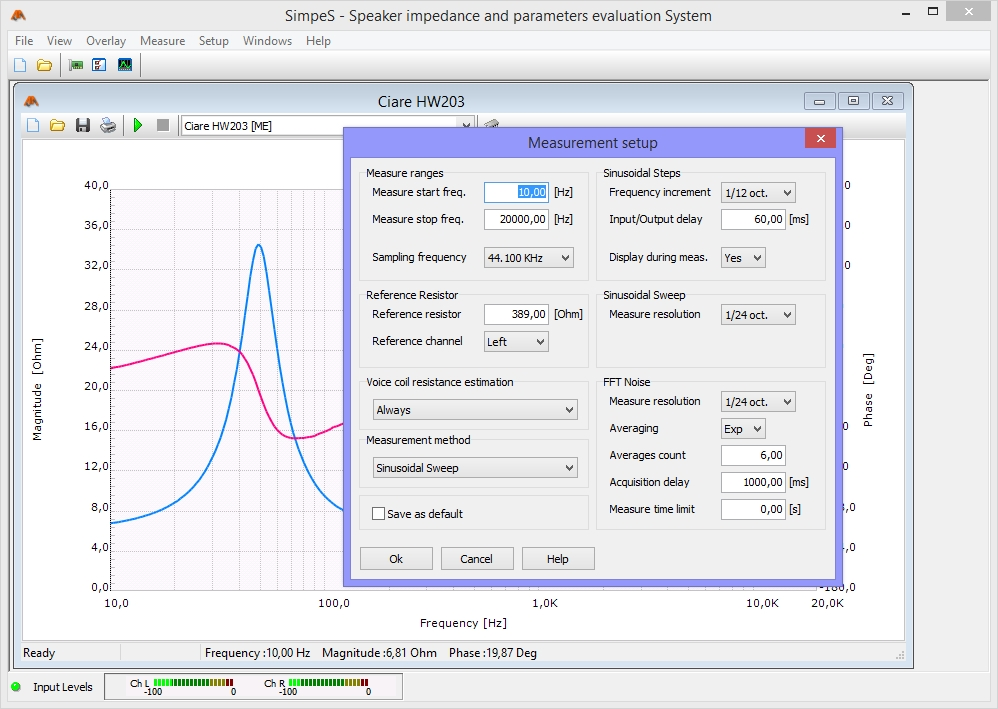Click Open folder icon in Ciare HW203 window
The height and width of the screenshot is (709, 998).
(x=57, y=125)
